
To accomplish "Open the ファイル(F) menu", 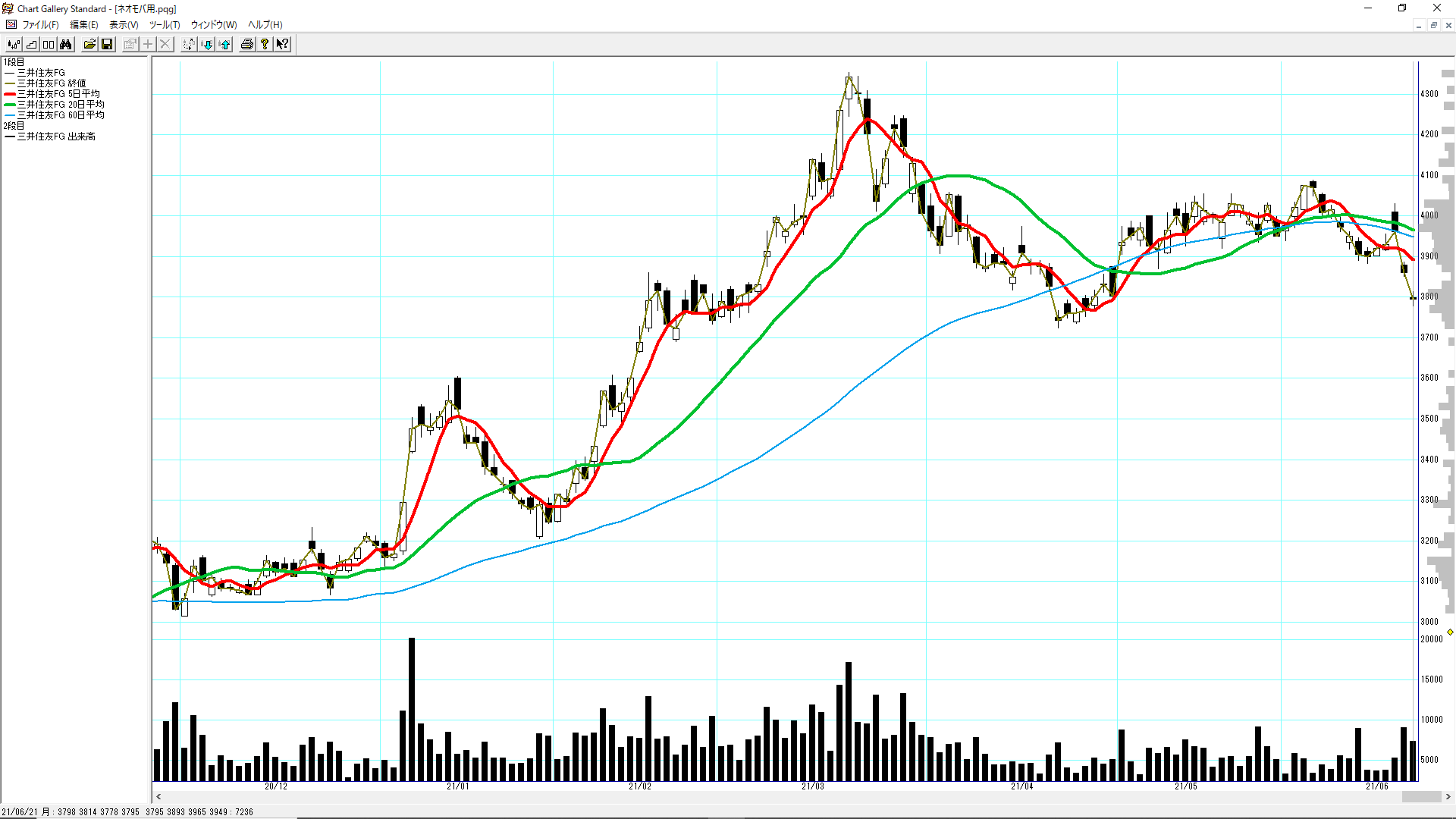I will click(40, 25).
